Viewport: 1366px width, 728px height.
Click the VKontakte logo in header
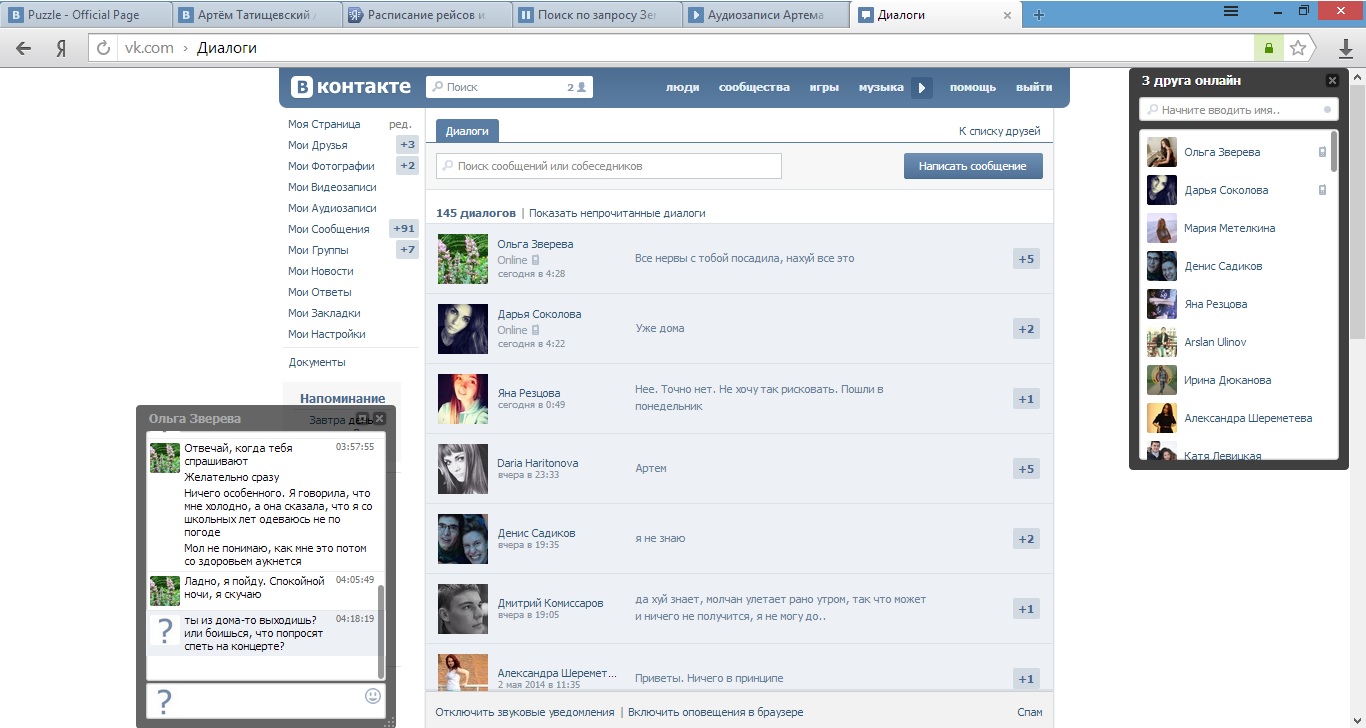tap(351, 87)
